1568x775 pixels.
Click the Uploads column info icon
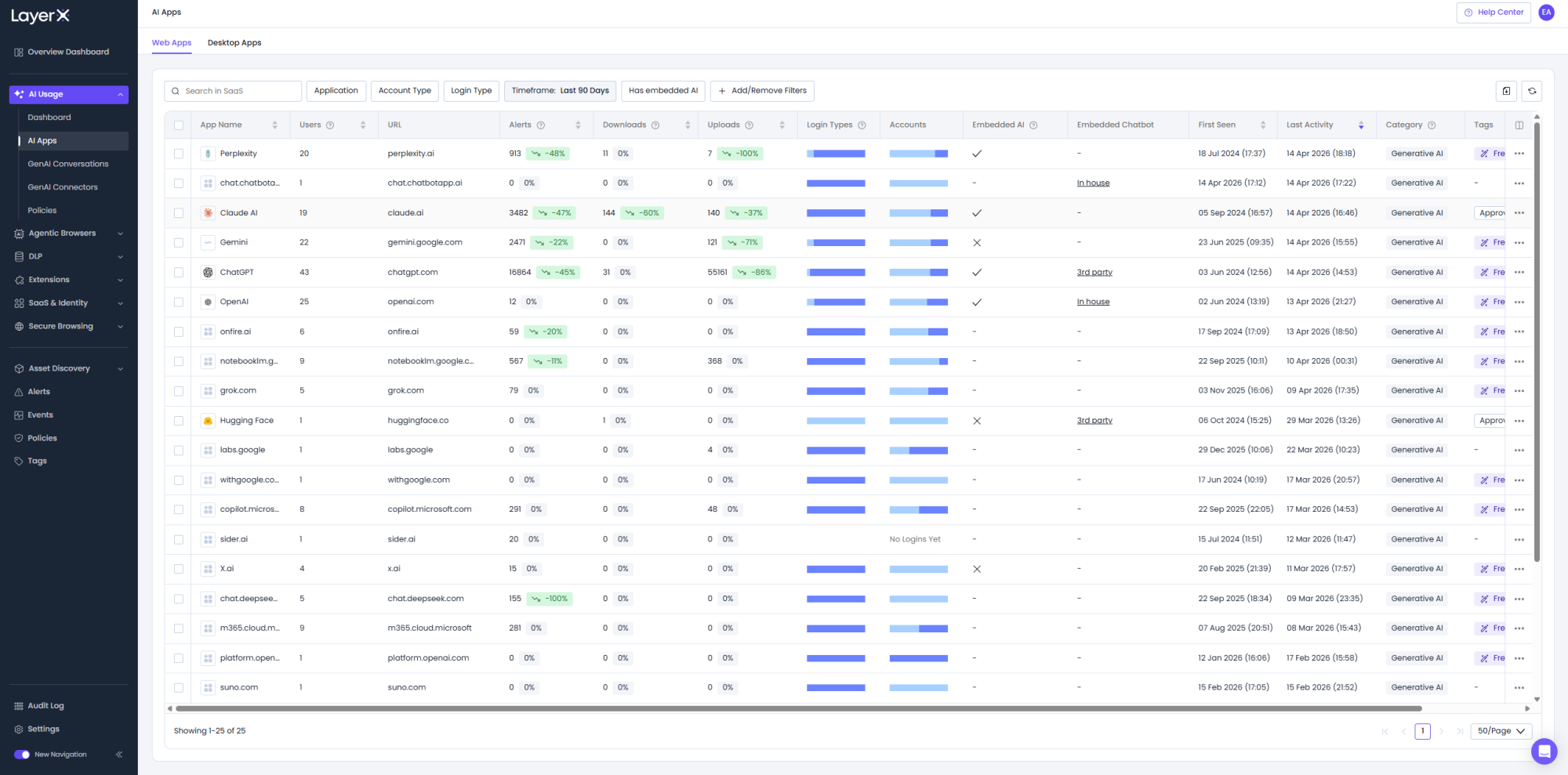(x=750, y=125)
